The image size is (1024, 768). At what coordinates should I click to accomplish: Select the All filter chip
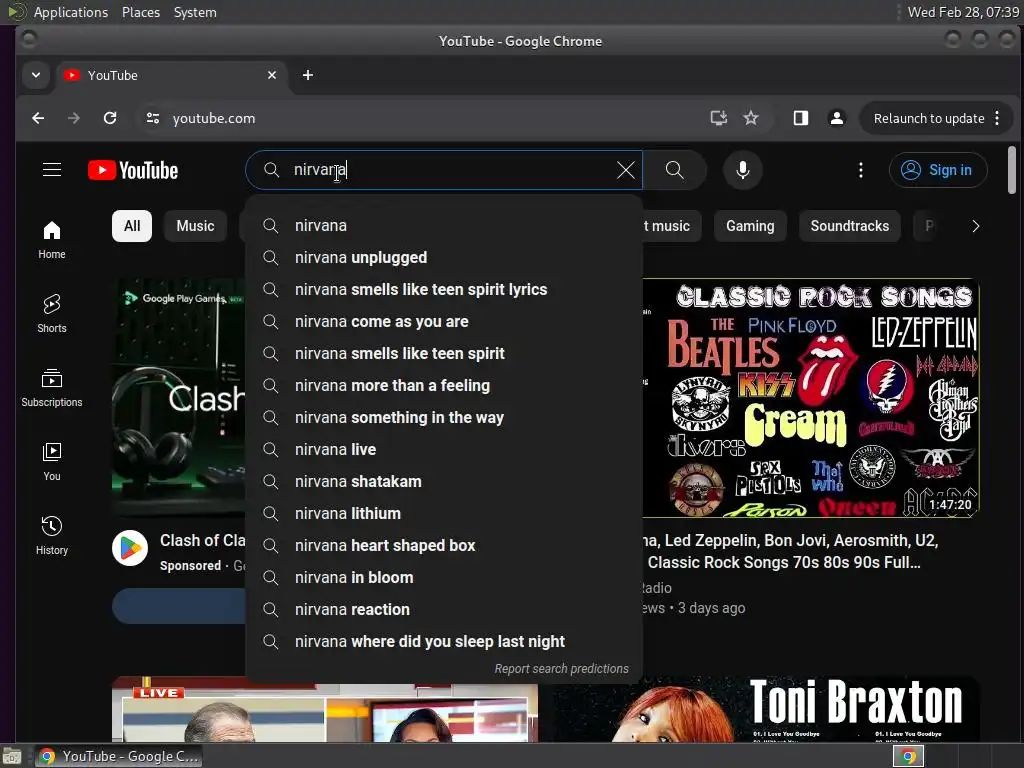point(132,226)
